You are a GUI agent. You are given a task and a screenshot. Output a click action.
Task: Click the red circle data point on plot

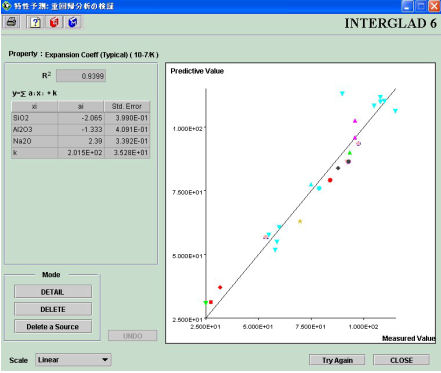point(330,180)
